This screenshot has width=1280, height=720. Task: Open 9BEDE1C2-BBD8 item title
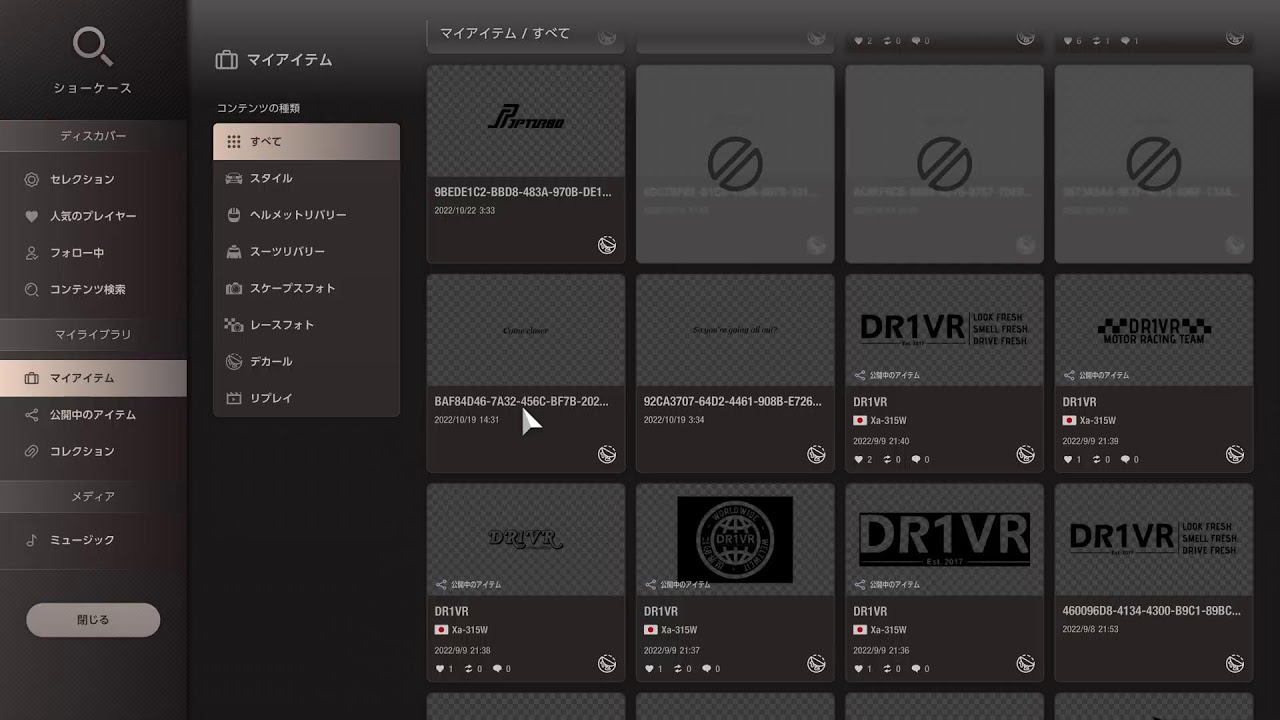(x=523, y=192)
